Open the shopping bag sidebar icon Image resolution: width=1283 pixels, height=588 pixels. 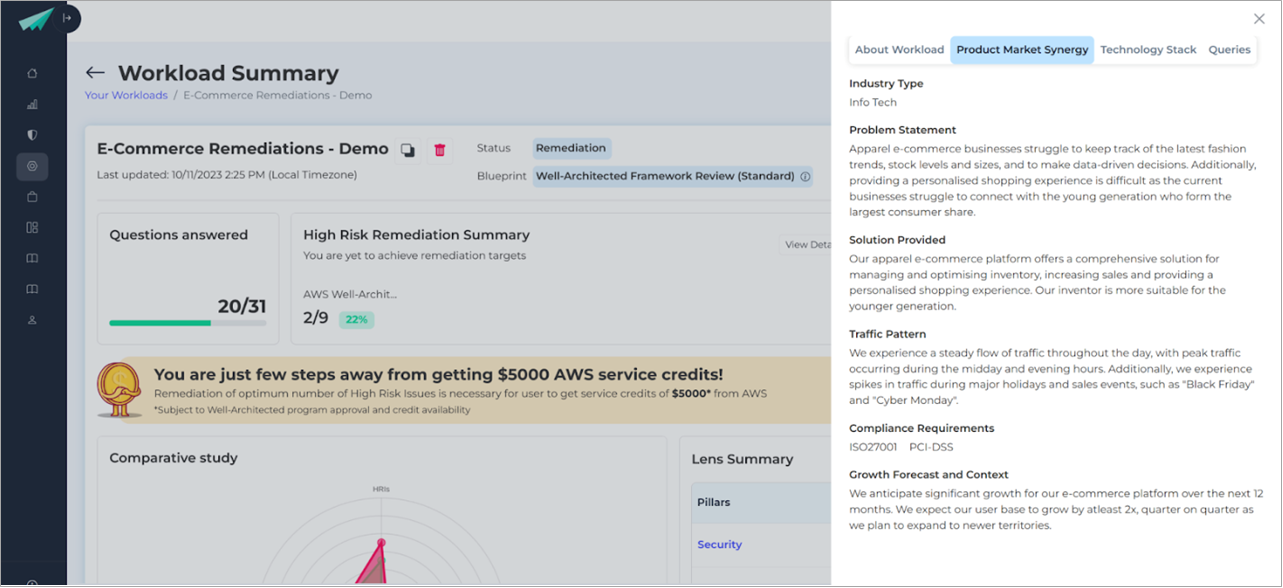(x=32, y=197)
